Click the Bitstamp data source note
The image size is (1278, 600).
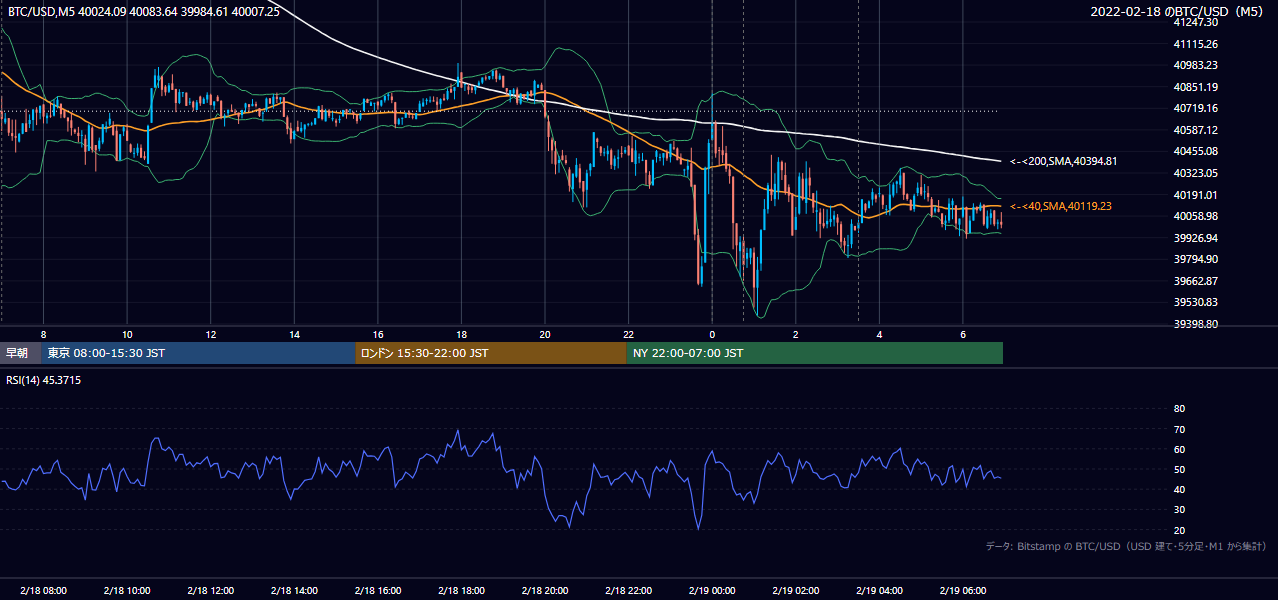[x=1126, y=547]
